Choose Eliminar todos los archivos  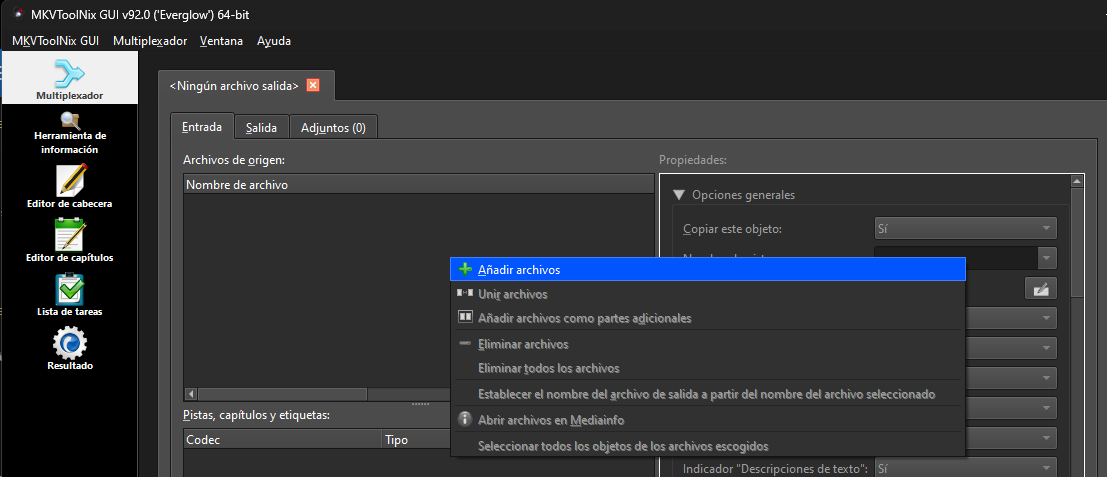707,368
